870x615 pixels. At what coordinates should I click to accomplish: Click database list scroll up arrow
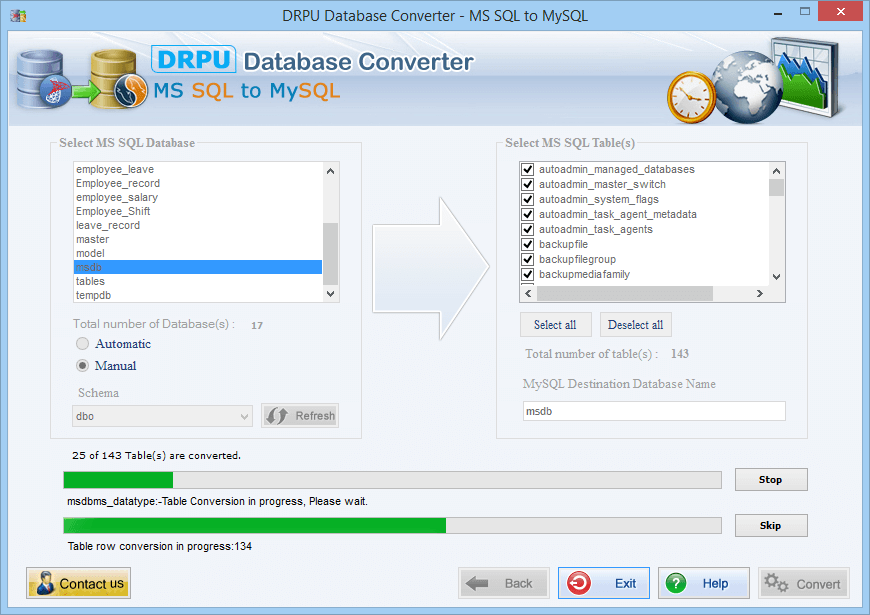331,171
